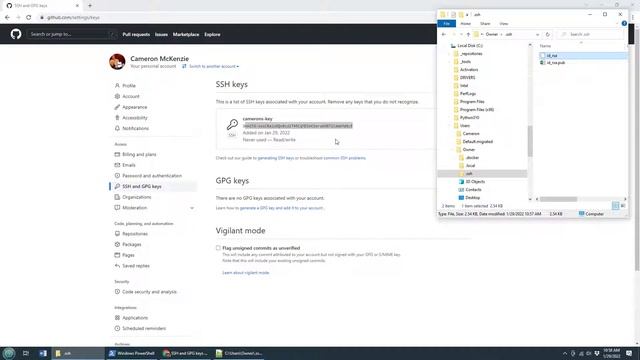
Task: Click the browser reload icon
Action: (29, 18)
